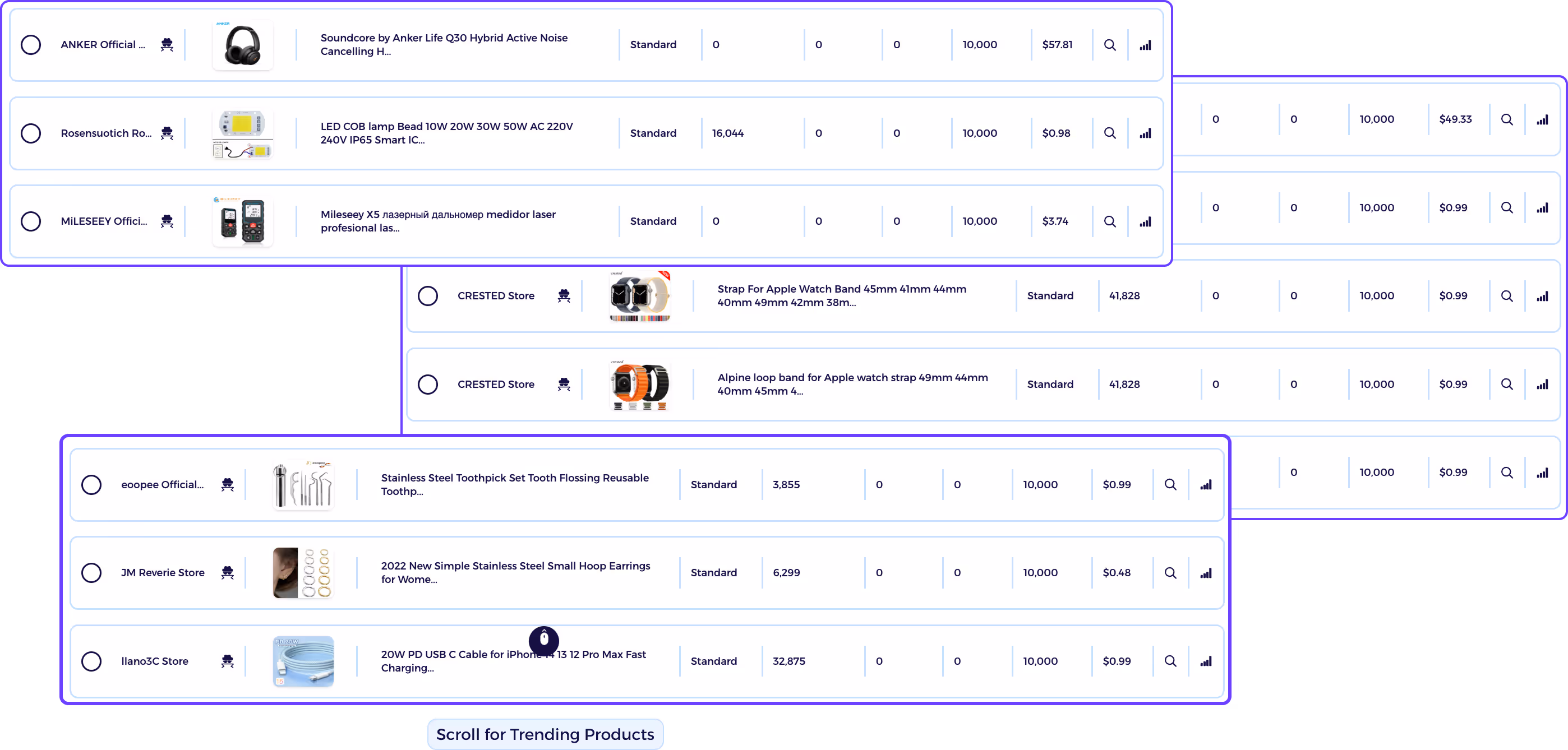
Task: Select radio for Alpine loop band row
Action: 428,385
